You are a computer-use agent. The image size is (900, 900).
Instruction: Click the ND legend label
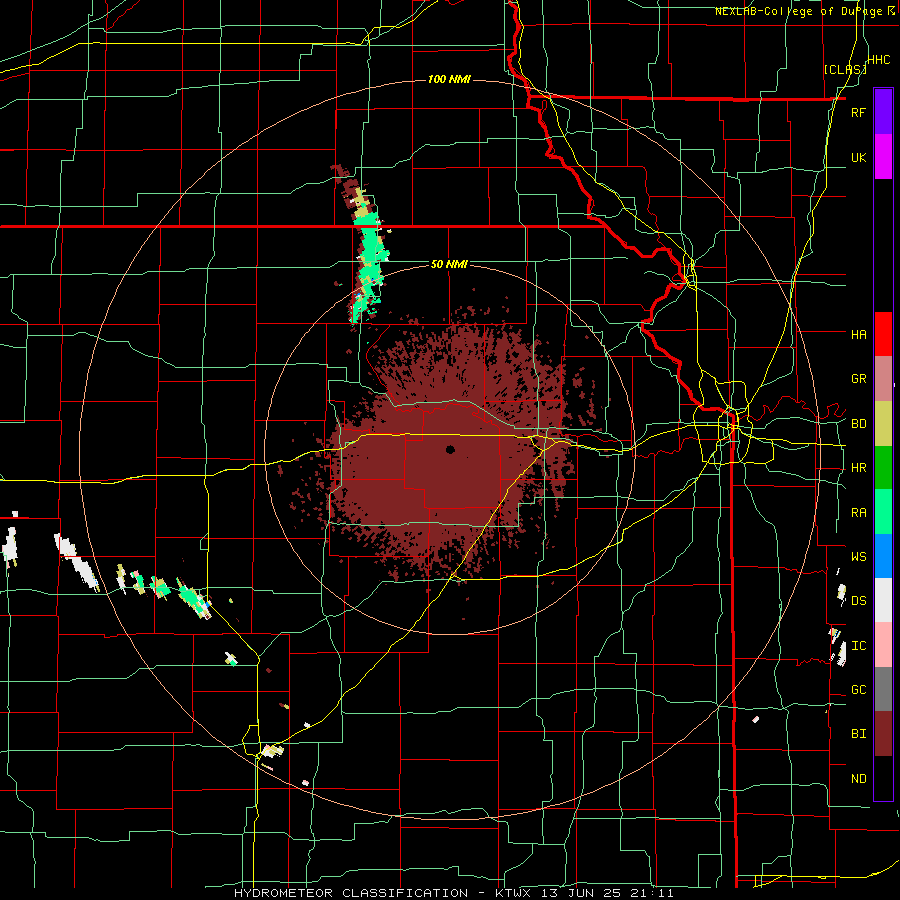tap(858, 779)
